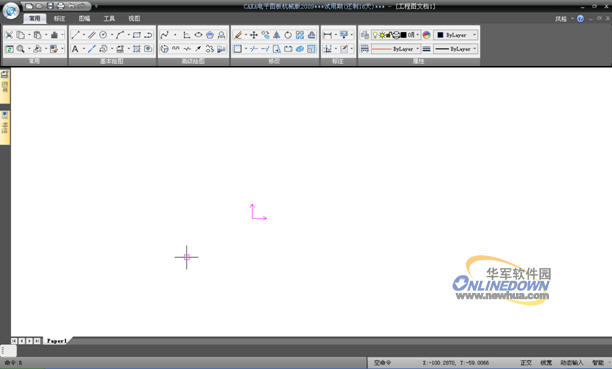The width and height of the screenshot is (612, 369).
Task: Pick the Spline curve tool
Action: tap(164, 35)
